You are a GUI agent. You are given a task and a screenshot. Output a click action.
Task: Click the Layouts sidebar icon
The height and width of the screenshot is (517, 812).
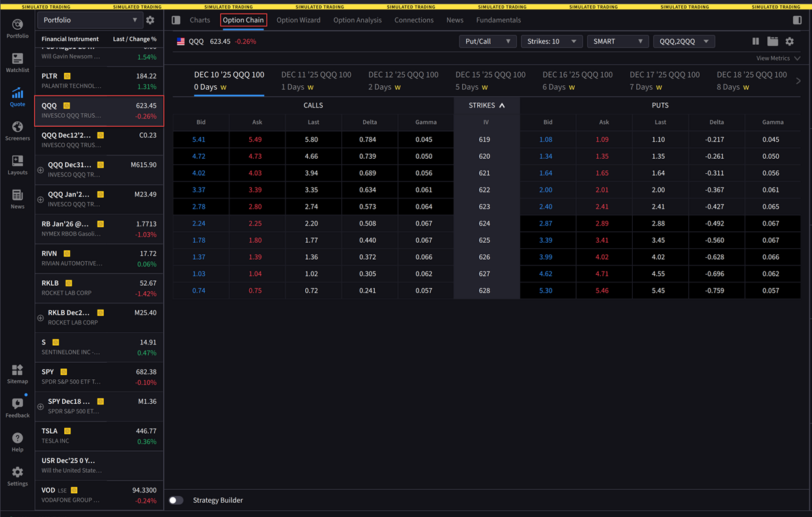pyautogui.click(x=17, y=164)
